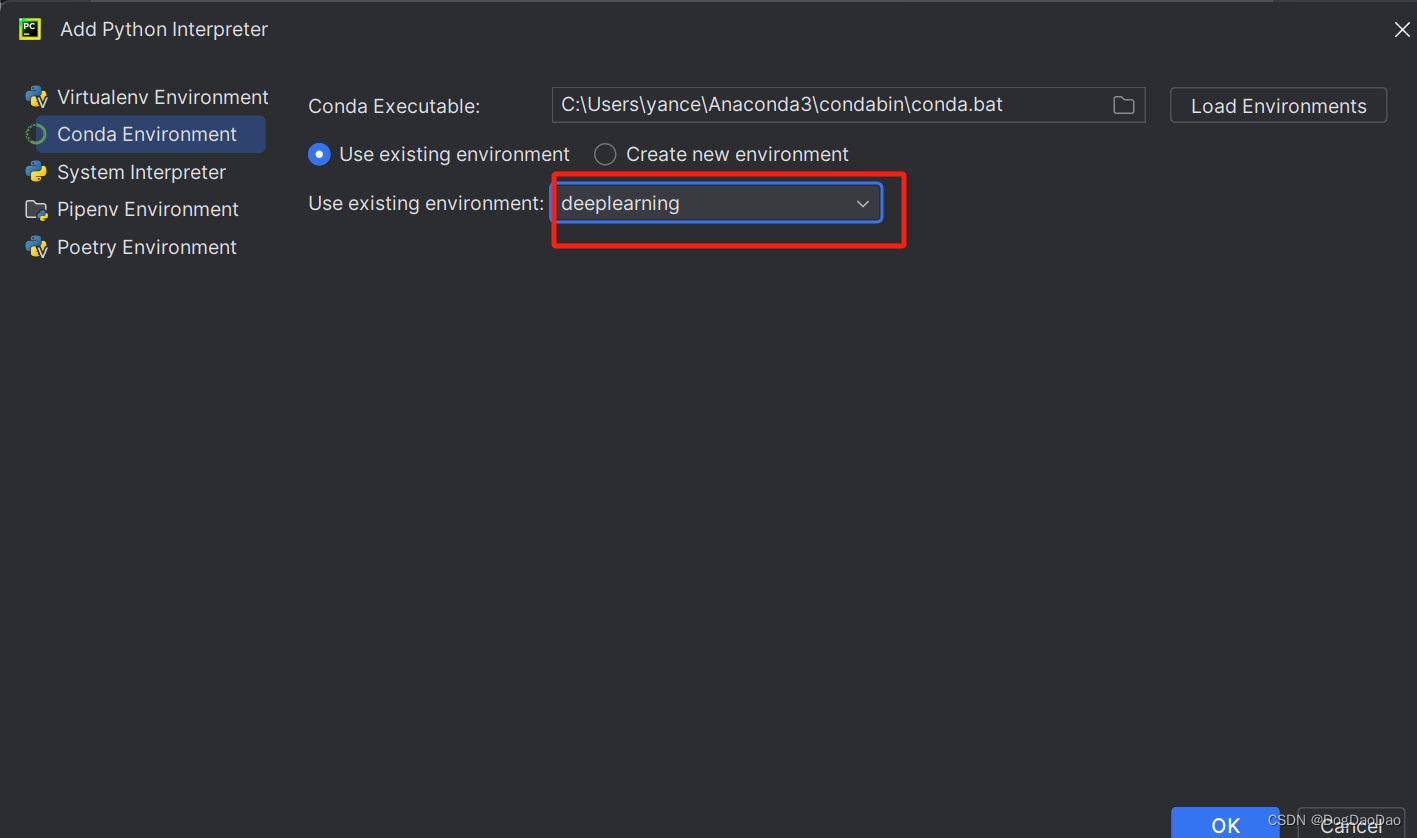Open the deeplearning environment dropdown
This screenshot has height=838, width=1417.
(716, 203)
